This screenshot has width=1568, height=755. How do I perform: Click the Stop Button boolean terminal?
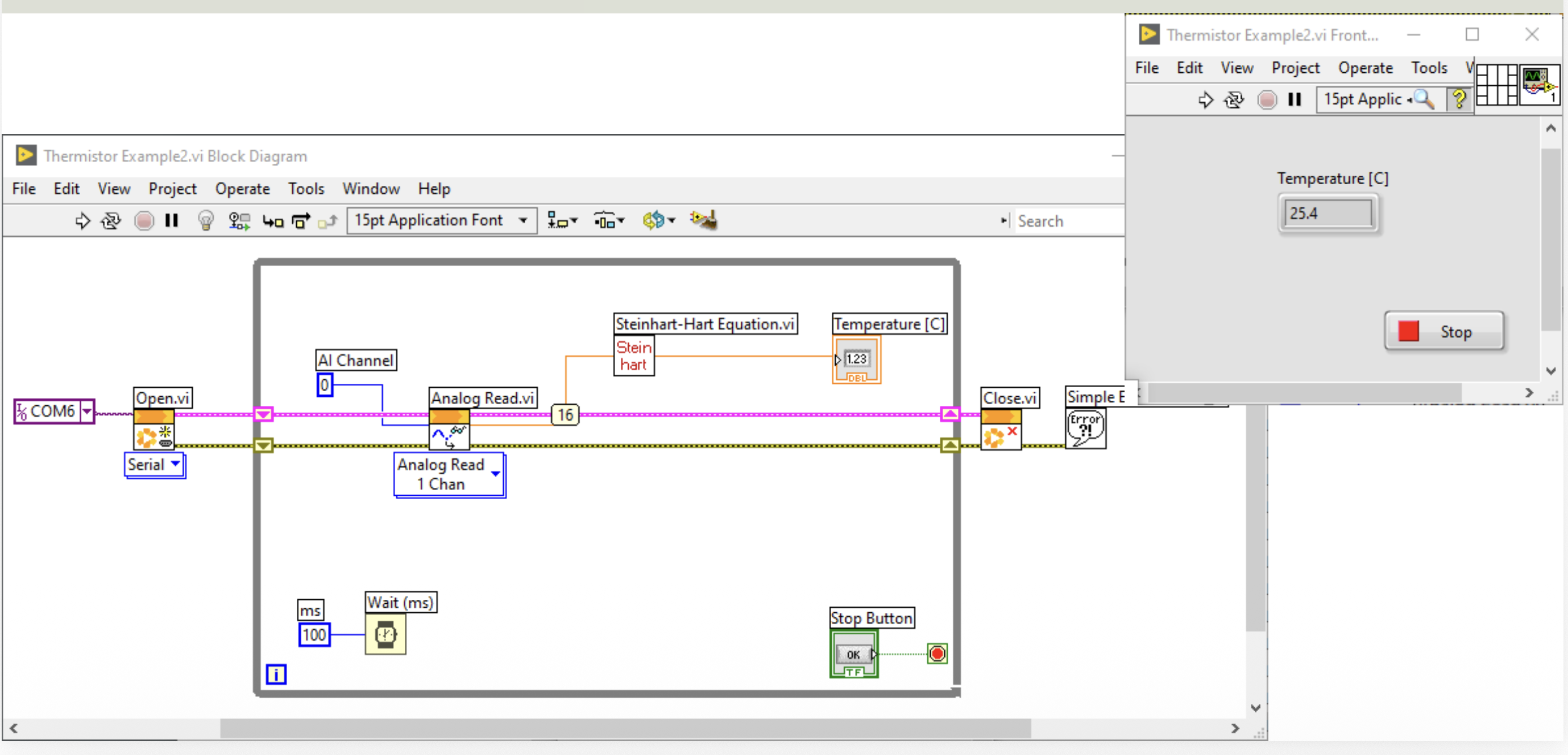[x=853, y=654]
